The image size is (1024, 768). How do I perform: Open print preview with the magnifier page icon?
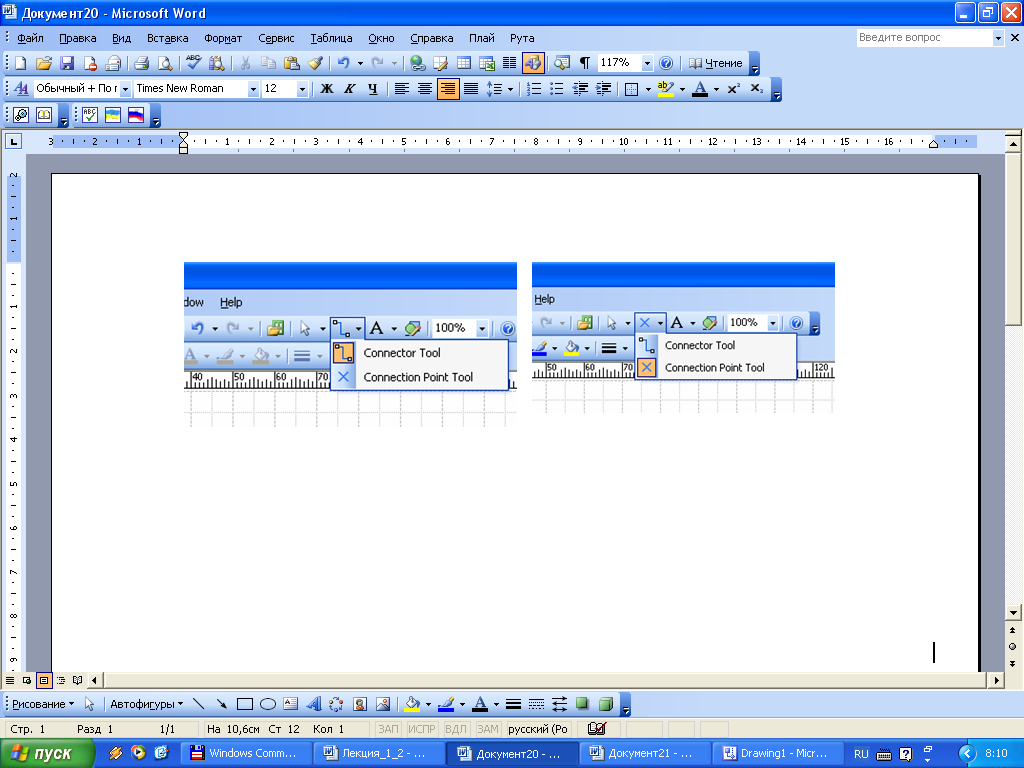point(165,63)
